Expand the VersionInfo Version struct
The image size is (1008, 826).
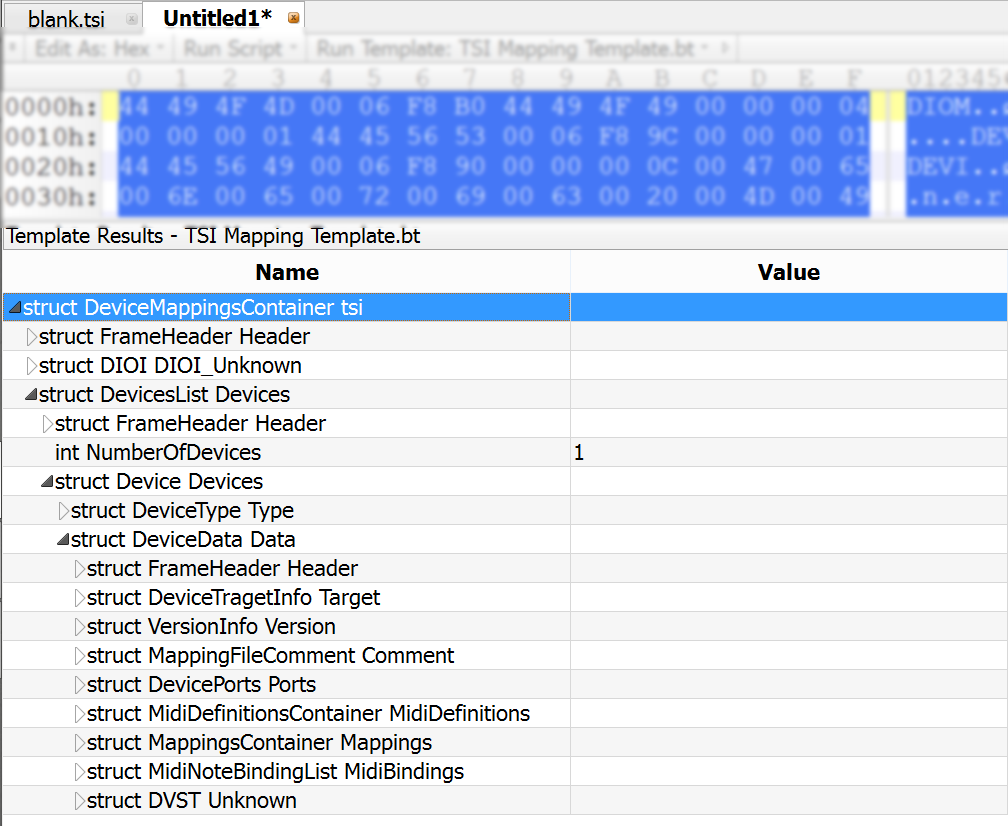coord(80,627)
